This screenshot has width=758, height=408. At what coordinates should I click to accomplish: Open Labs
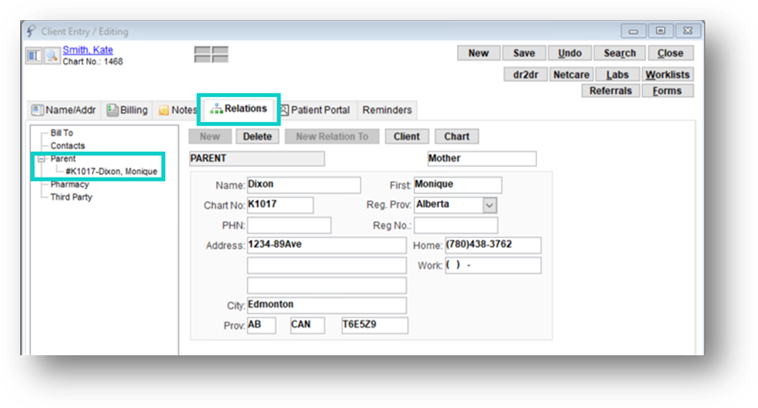[x=617, y=74]
